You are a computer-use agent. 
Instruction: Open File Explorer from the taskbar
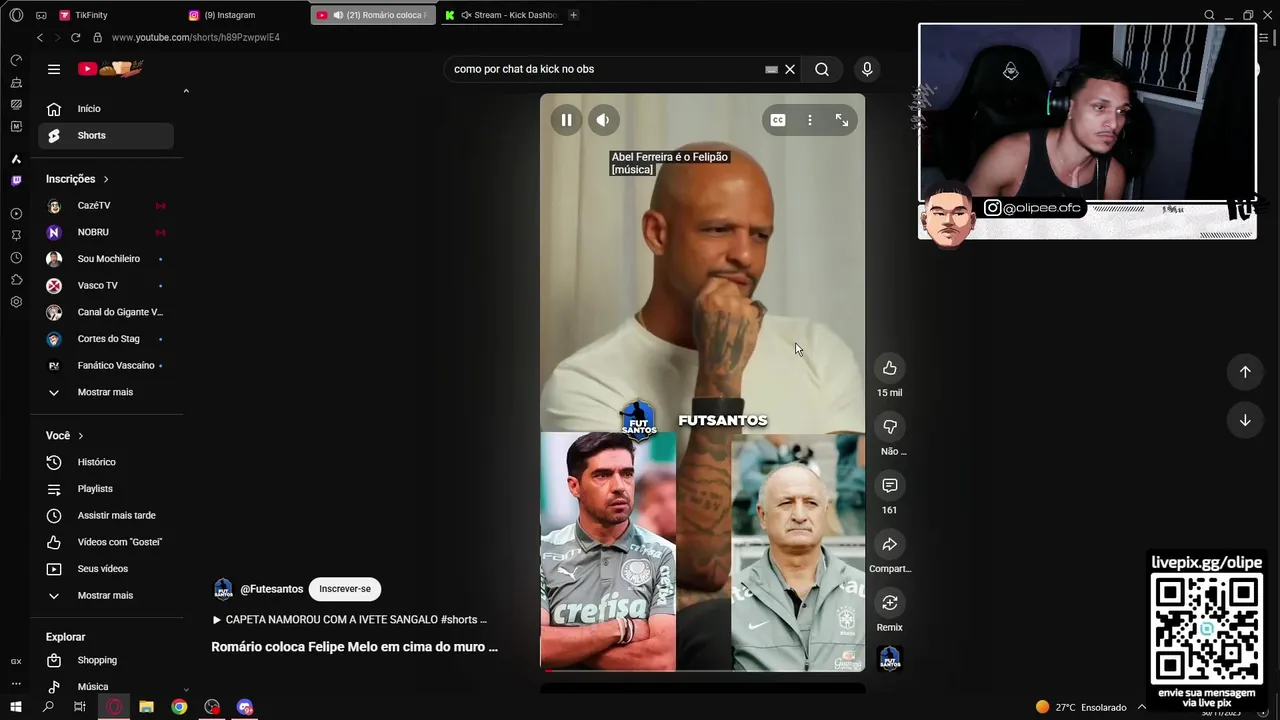coord(146,707)
